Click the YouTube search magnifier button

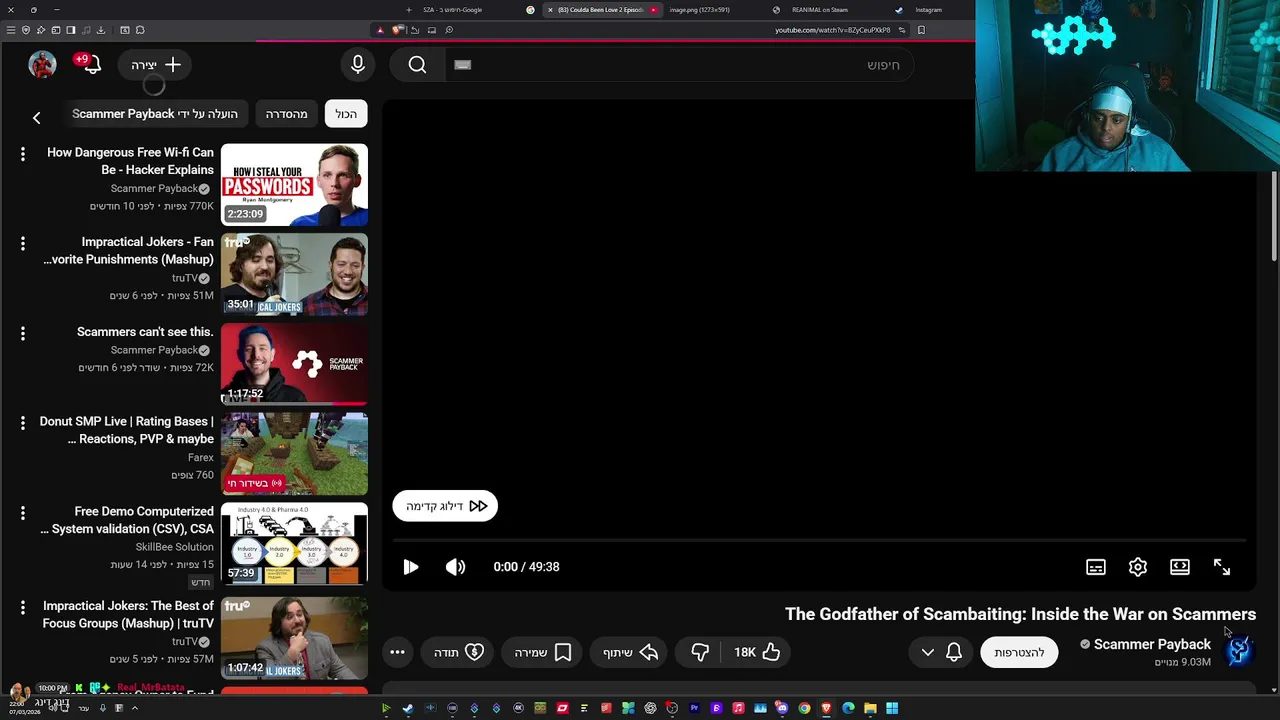tap(417, 65)
